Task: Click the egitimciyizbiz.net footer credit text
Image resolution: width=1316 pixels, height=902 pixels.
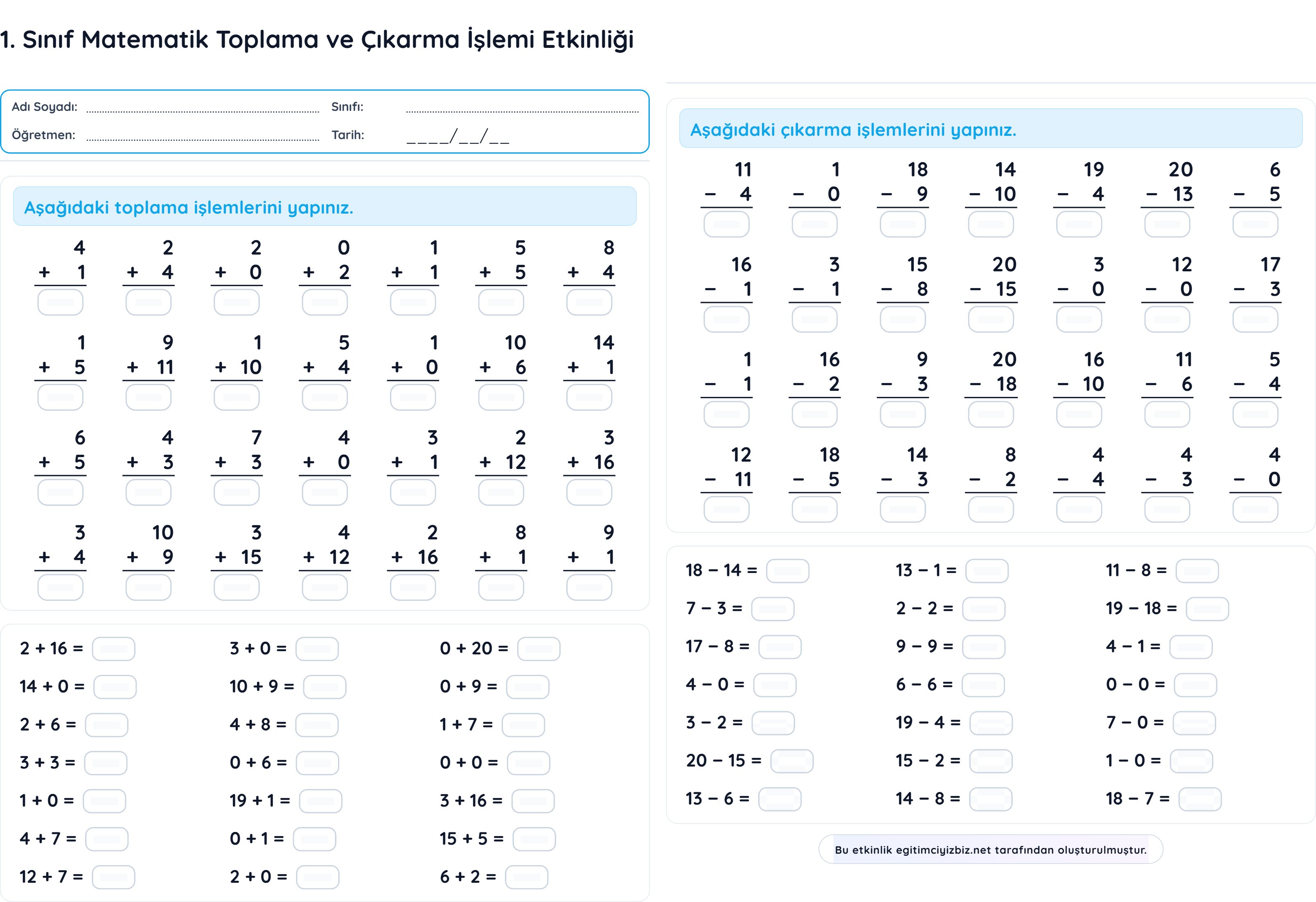Action: (990, 849)
